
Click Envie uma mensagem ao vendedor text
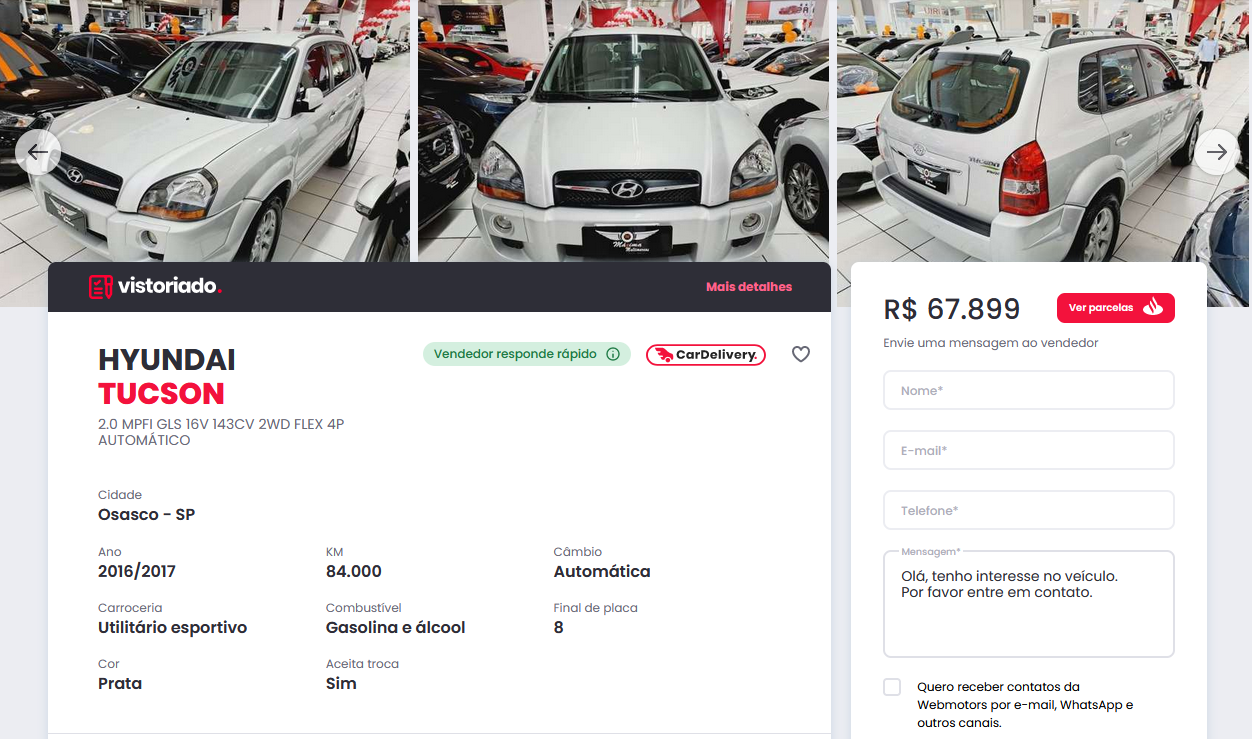991,343
